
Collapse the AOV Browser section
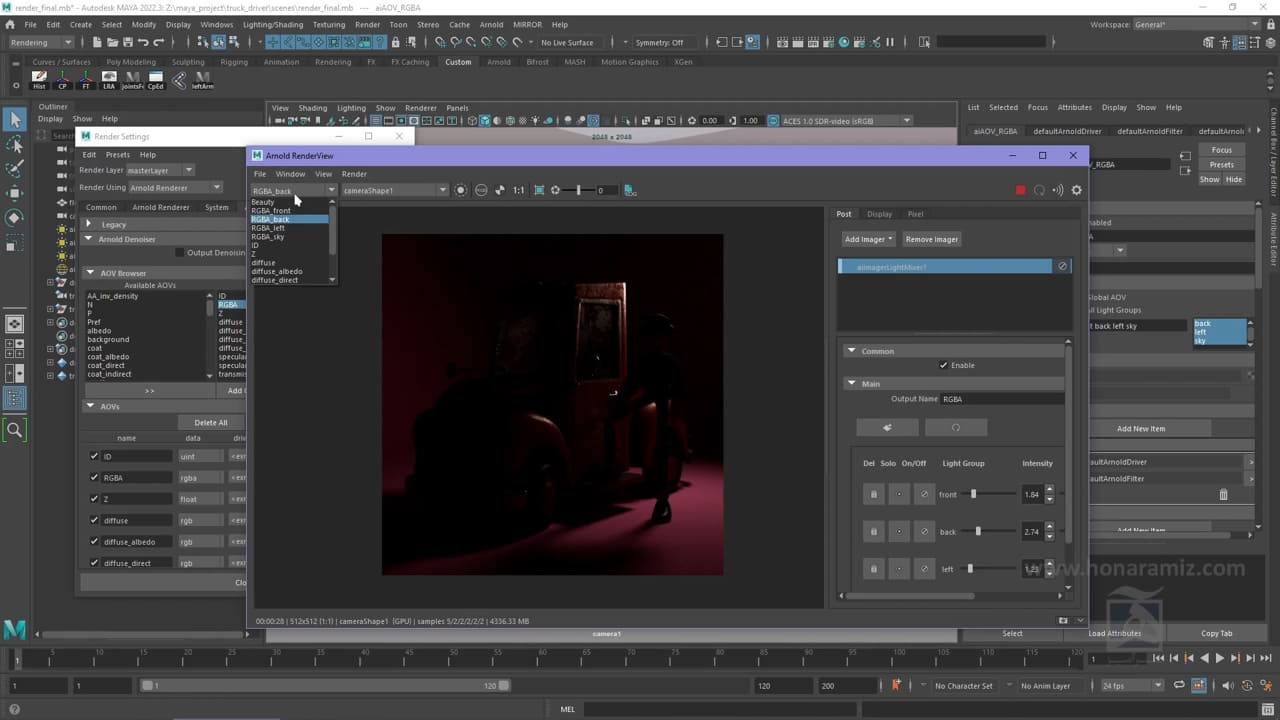pyautogui.click(x=89, y=273)
